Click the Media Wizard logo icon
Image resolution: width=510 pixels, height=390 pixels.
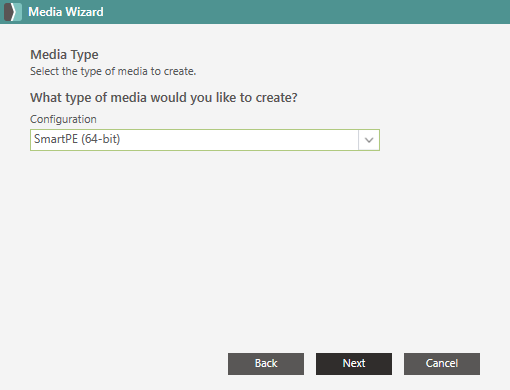click(13, 12)
